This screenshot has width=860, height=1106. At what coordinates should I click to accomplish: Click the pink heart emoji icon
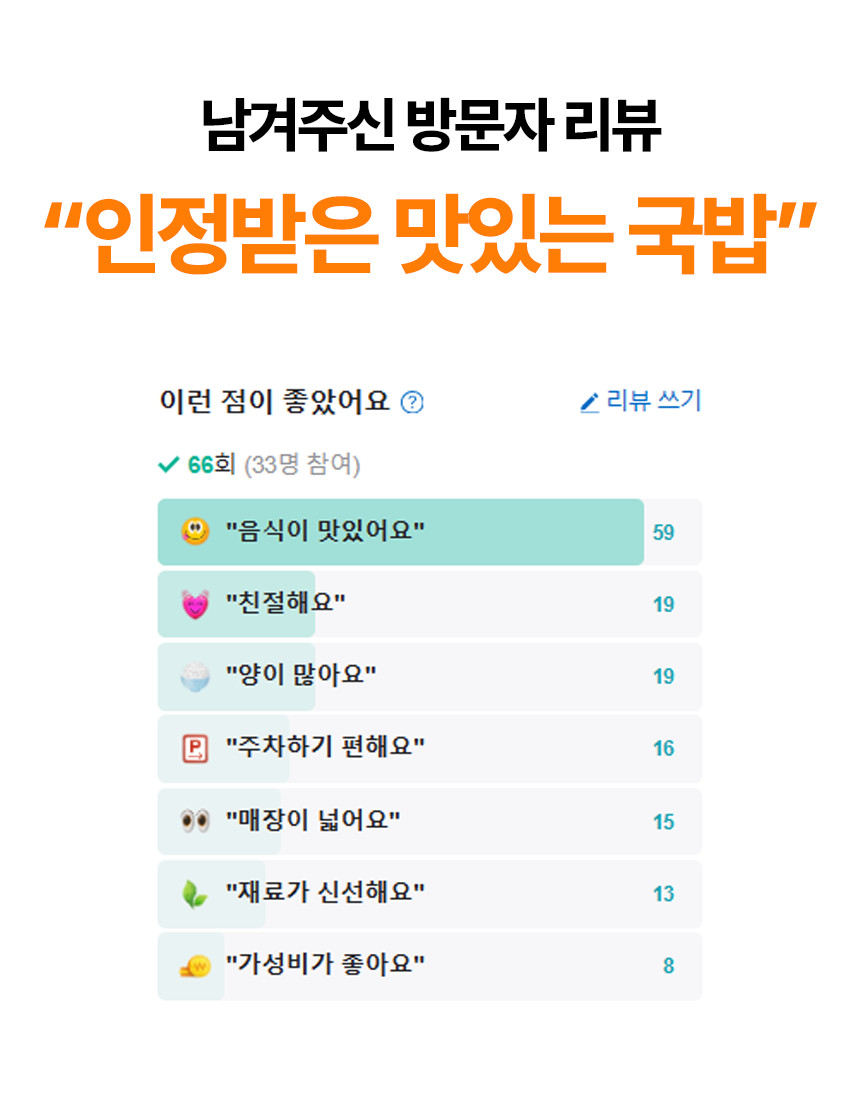195,604
